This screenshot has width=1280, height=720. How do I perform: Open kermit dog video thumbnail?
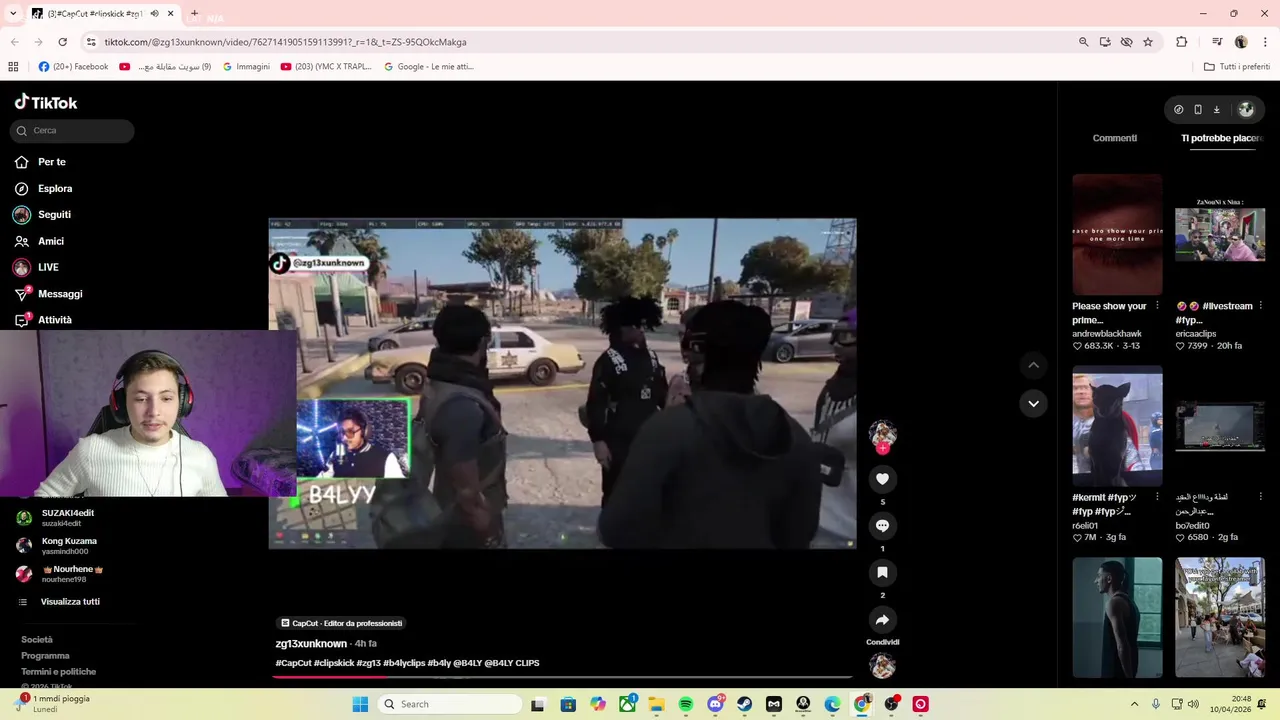tap(1117, 426)
